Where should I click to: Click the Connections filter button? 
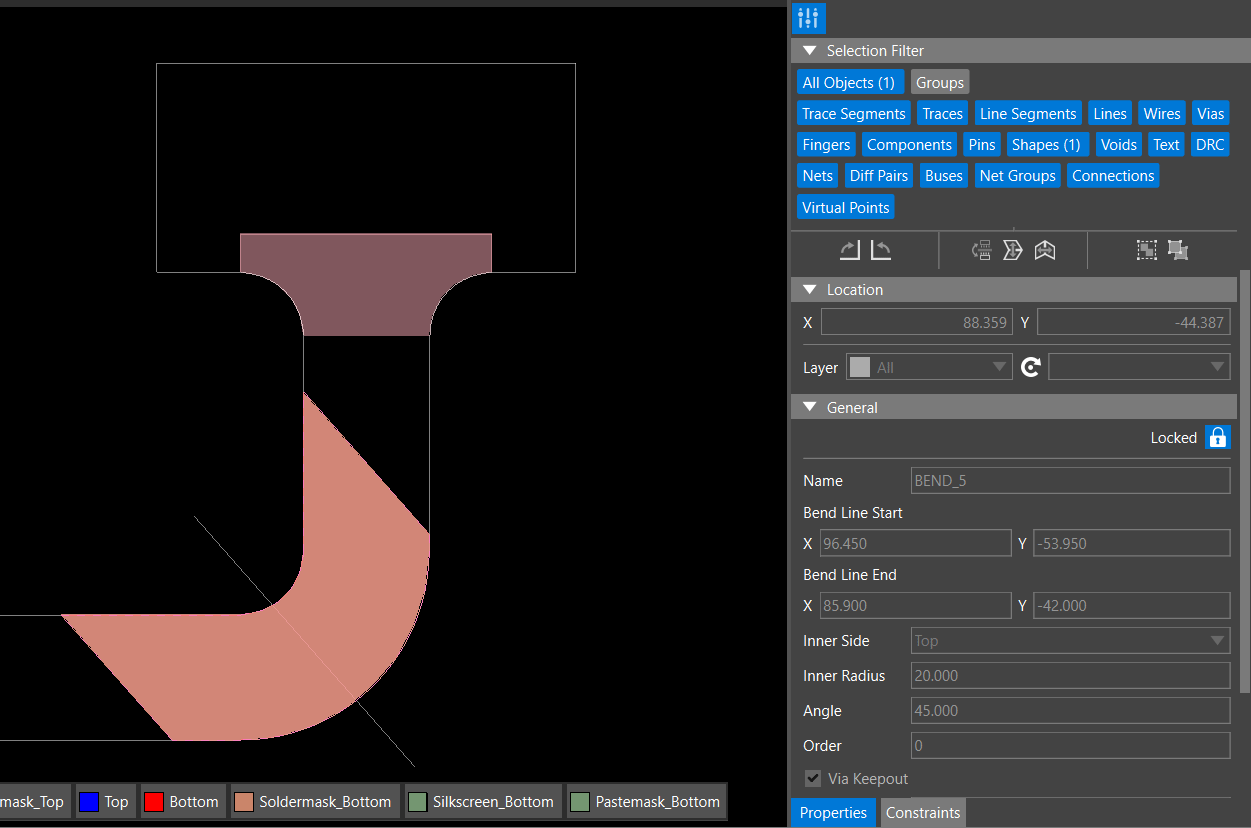pyautogui.click(x=1113, y=175)
